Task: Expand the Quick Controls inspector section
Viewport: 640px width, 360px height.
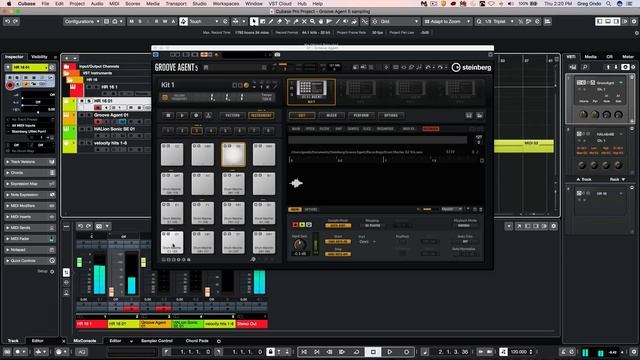Action: 30,260
